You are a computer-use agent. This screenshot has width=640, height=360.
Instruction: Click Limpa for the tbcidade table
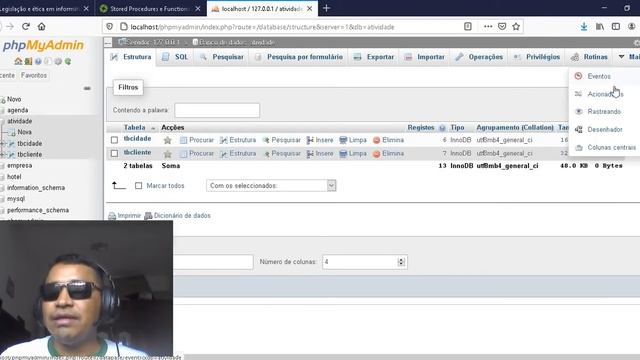353,140
